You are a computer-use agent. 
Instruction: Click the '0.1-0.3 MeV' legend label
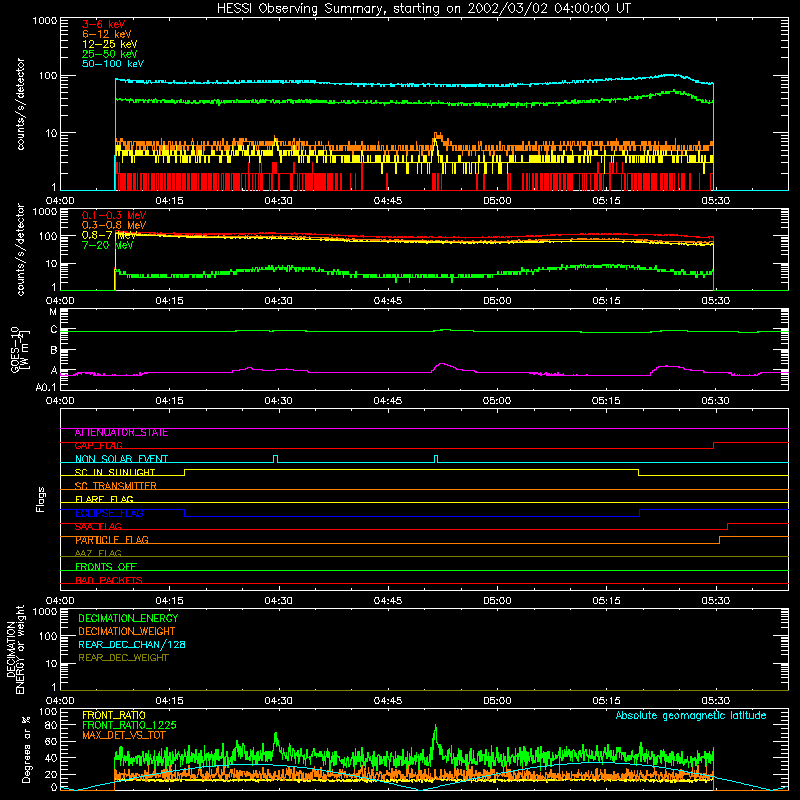click(x=114, y=215)
